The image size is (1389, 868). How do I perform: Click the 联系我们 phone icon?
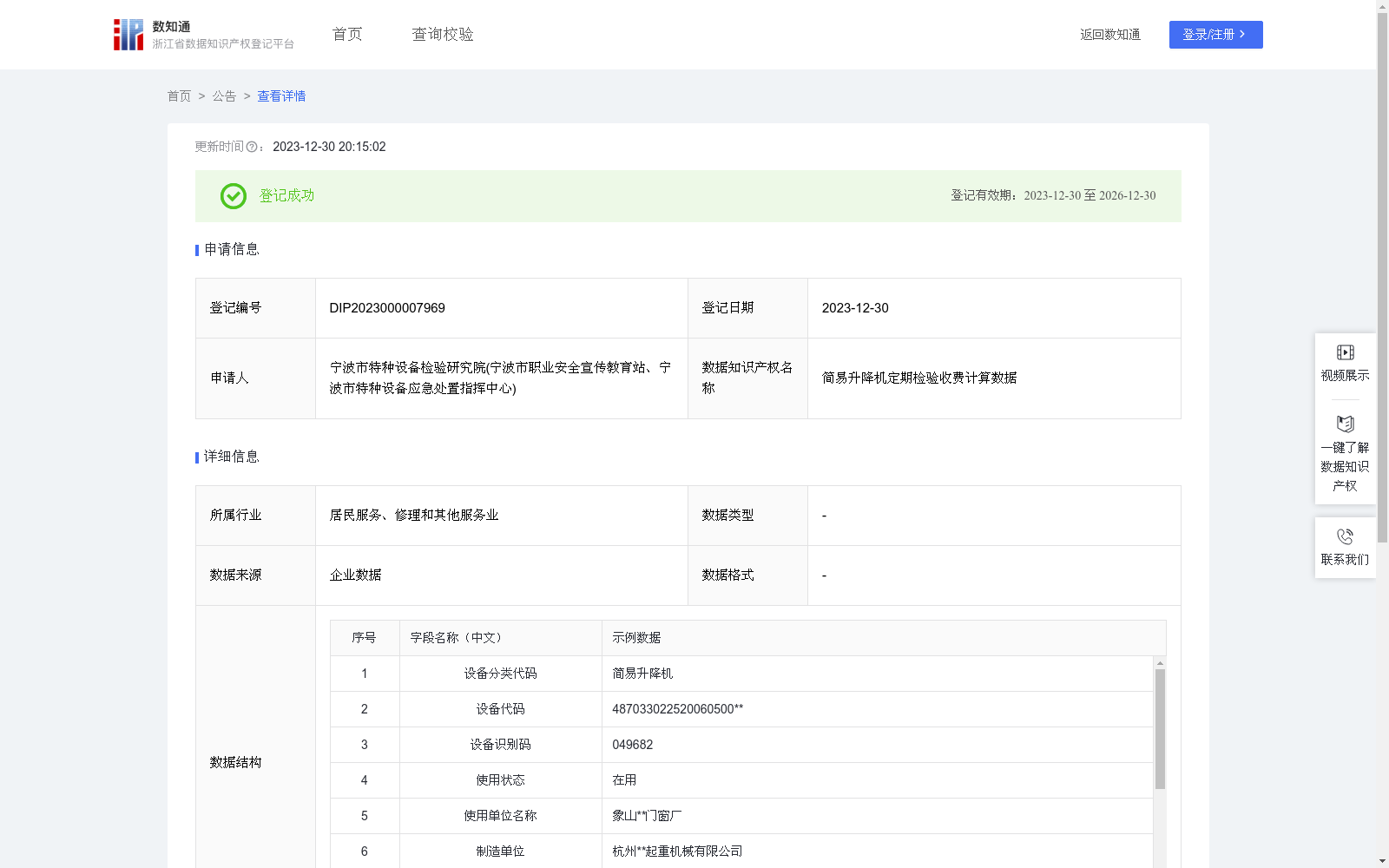1345,536
